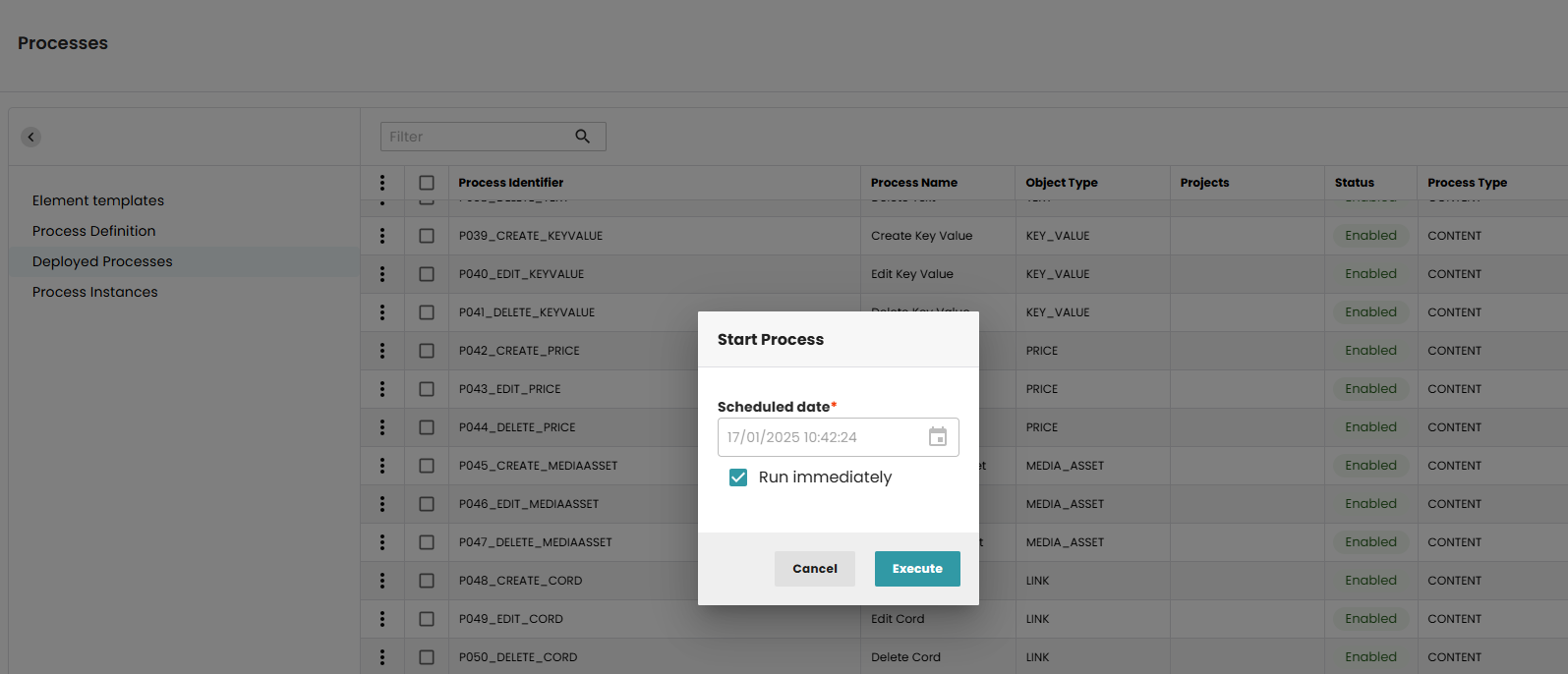Click the filter search magnifier icon

tap(583, 137)
